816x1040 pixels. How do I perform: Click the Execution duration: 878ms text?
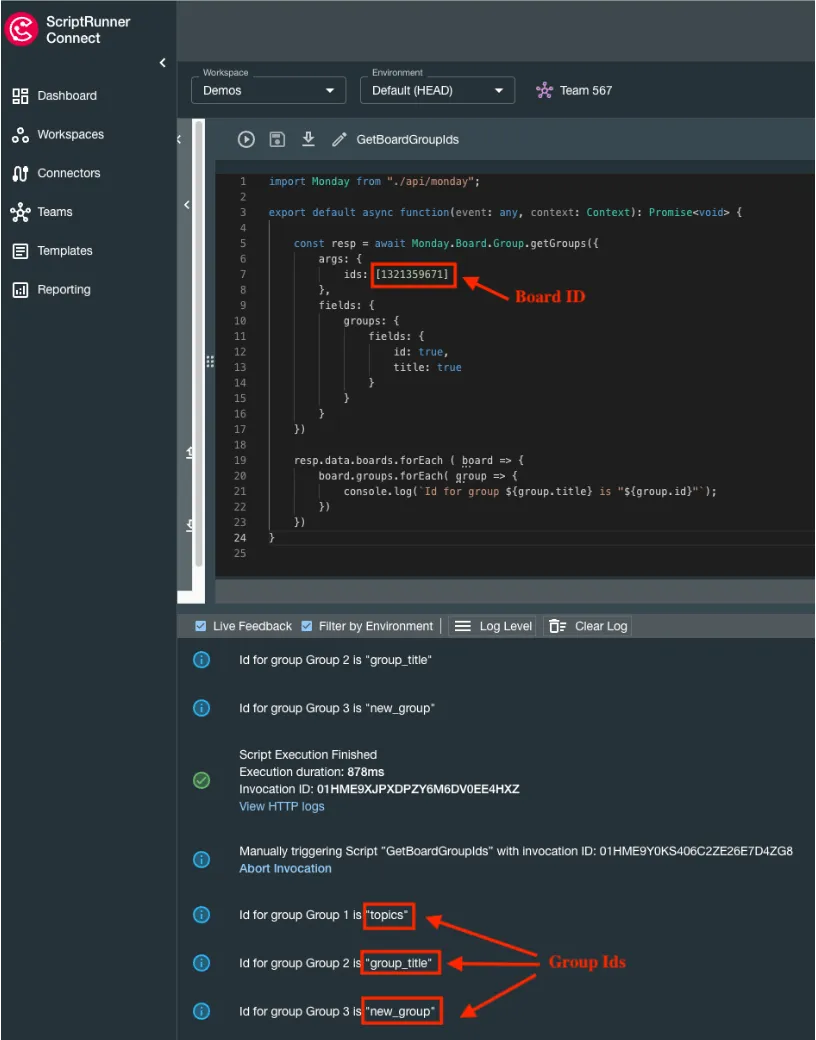coord(312,772)
